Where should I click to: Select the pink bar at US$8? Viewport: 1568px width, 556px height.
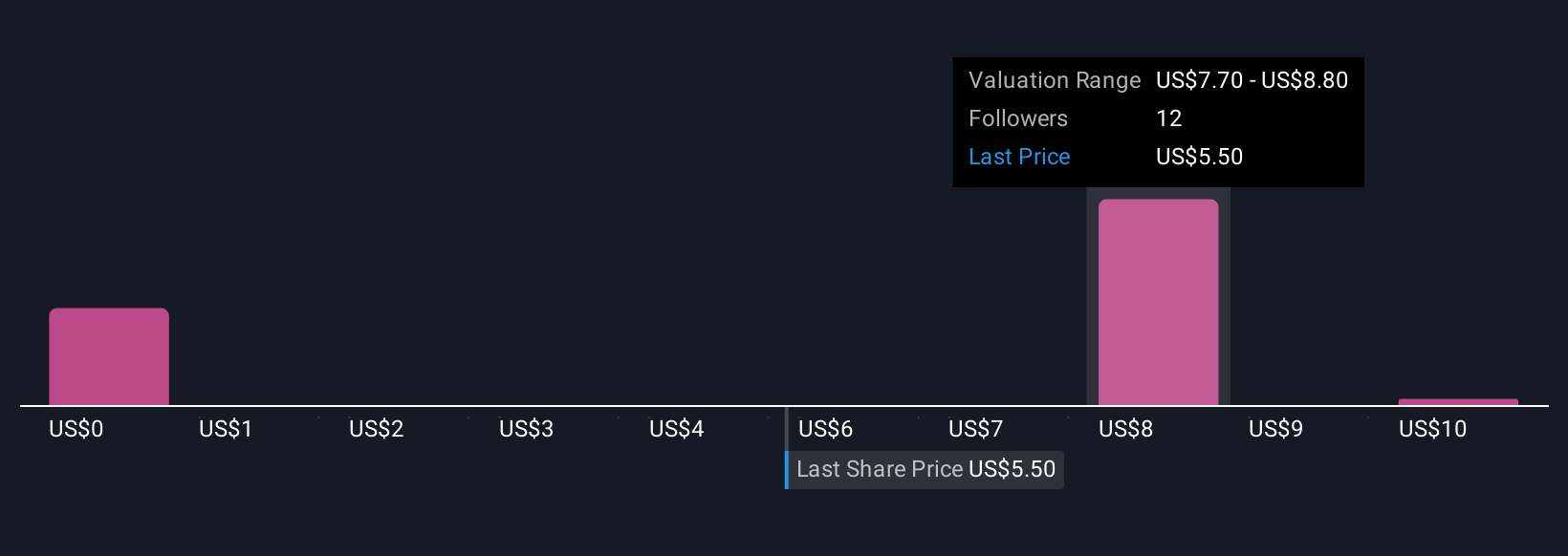pos(1158,302)
